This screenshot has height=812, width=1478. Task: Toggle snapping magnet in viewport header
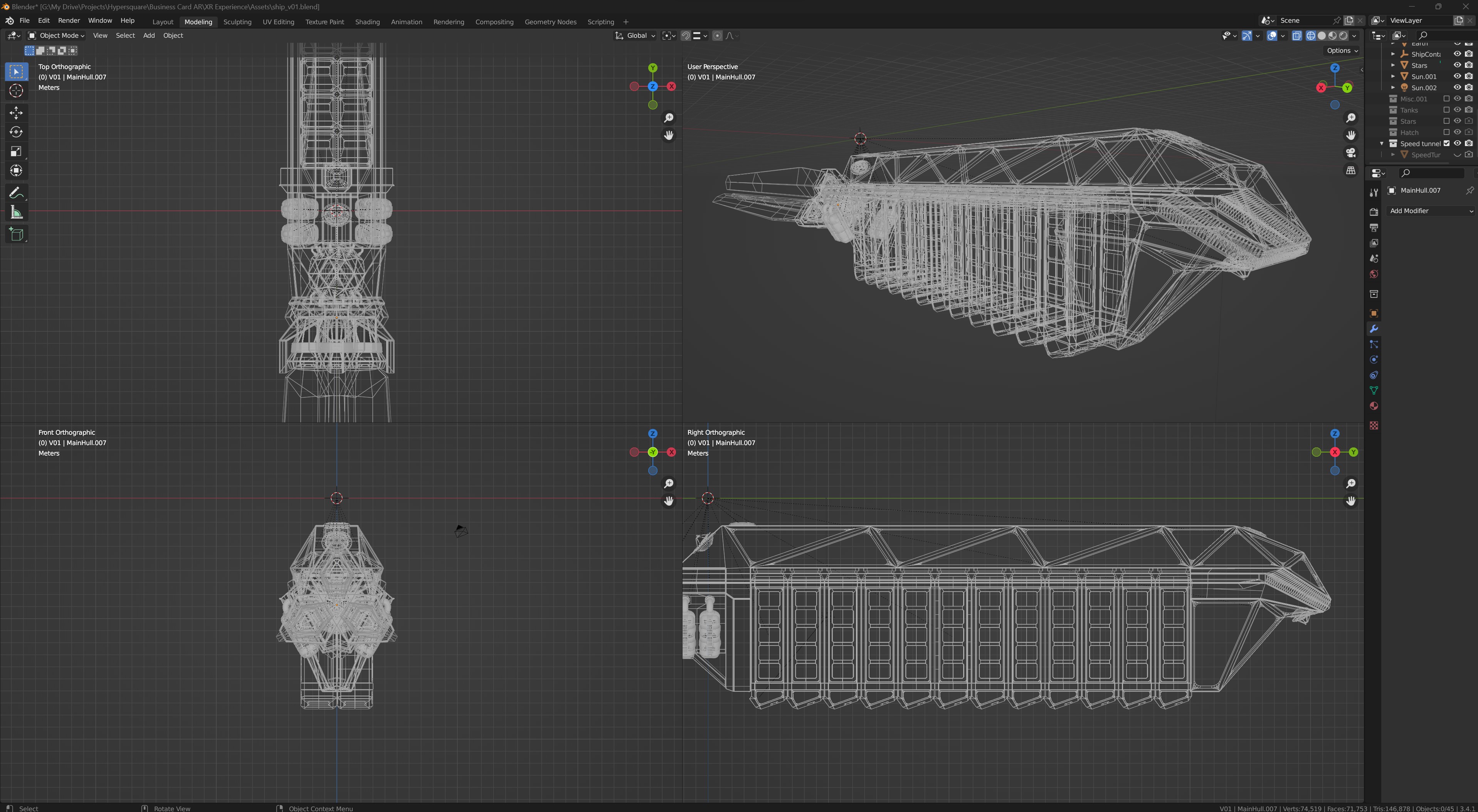tap(686, 35)
